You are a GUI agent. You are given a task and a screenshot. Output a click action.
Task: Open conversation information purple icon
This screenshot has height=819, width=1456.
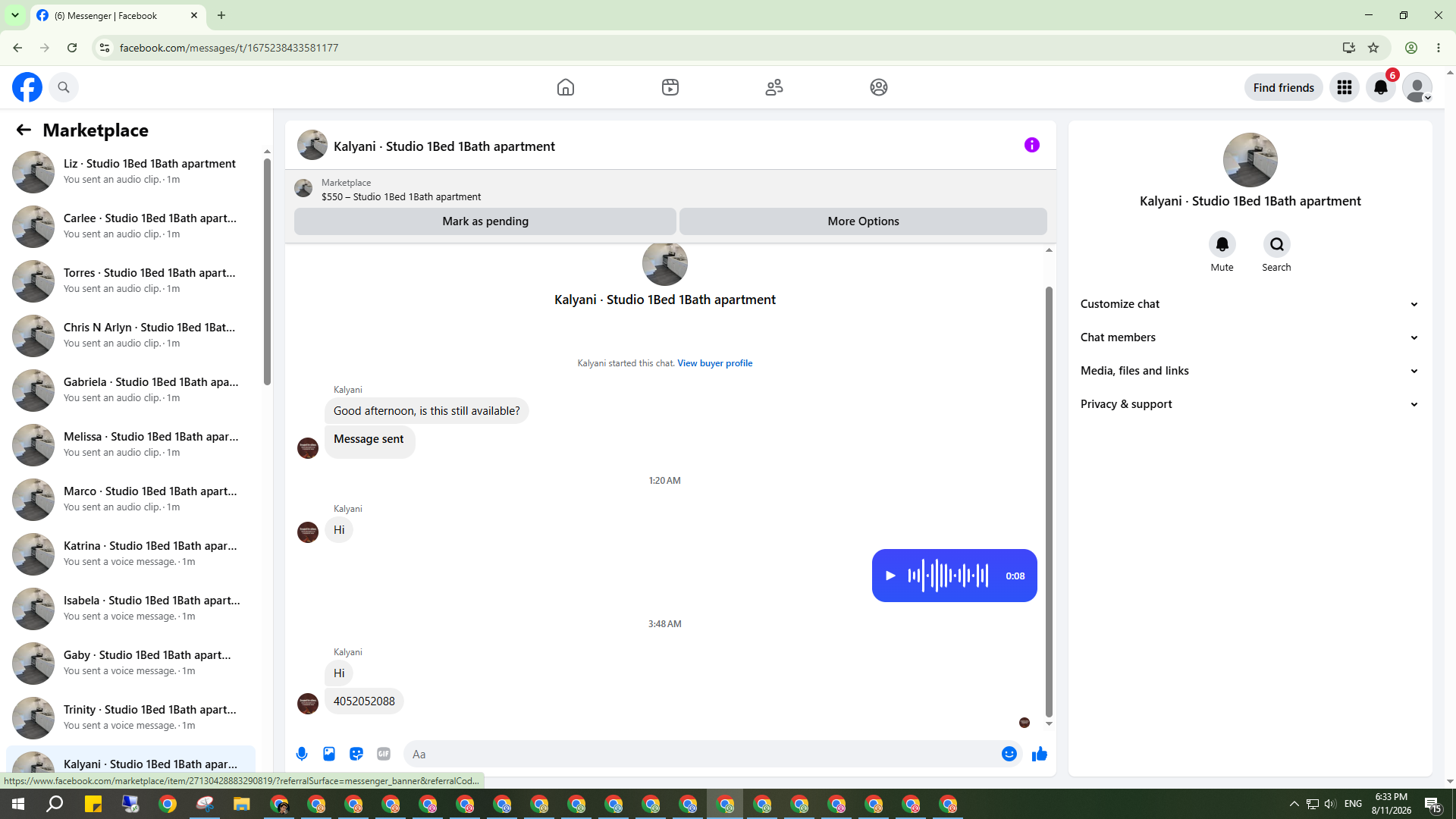(1032, 145)
